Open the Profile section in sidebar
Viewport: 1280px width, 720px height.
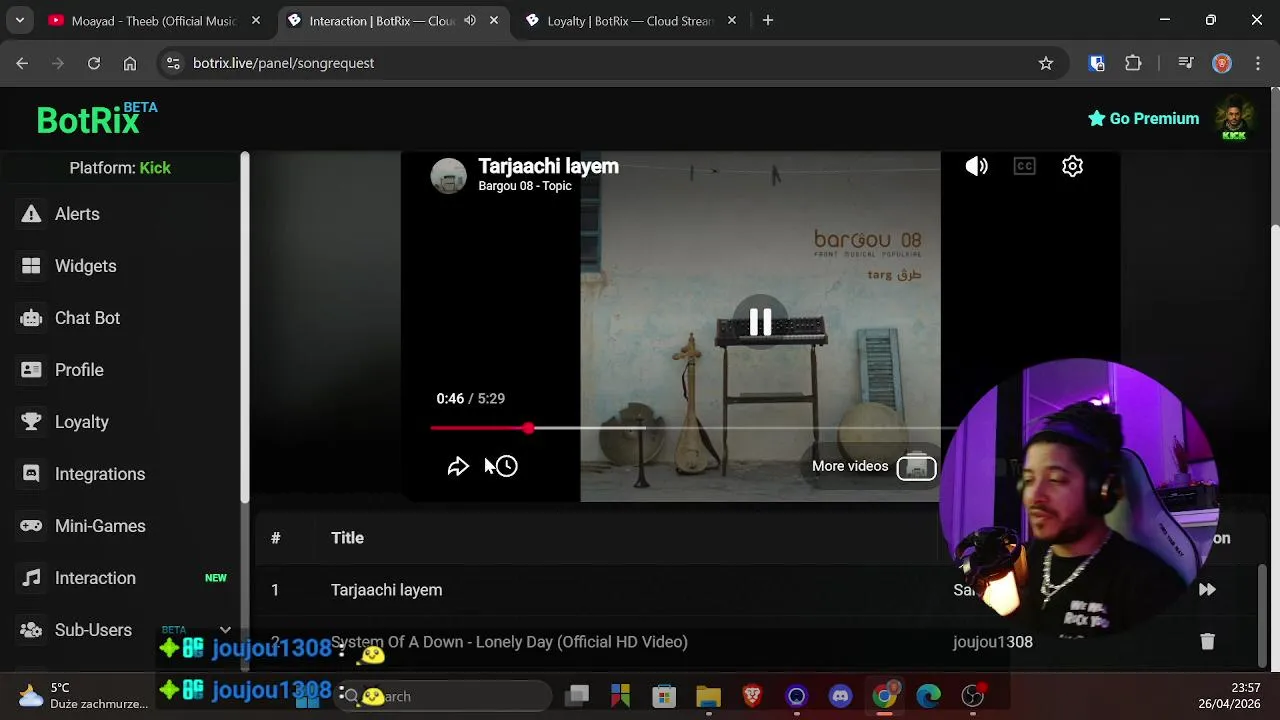79,370
